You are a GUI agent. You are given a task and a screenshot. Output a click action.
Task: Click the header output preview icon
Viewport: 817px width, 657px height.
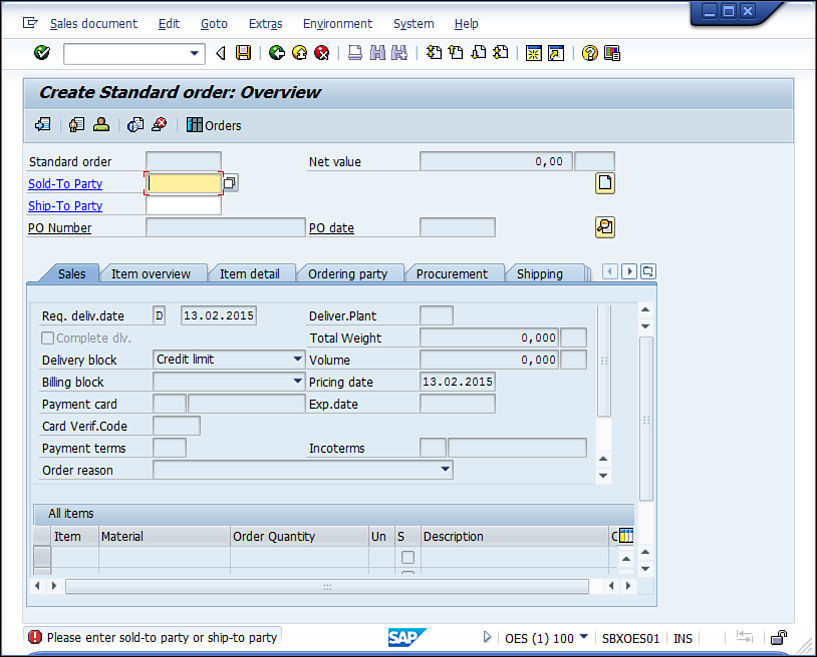point(77,125)
